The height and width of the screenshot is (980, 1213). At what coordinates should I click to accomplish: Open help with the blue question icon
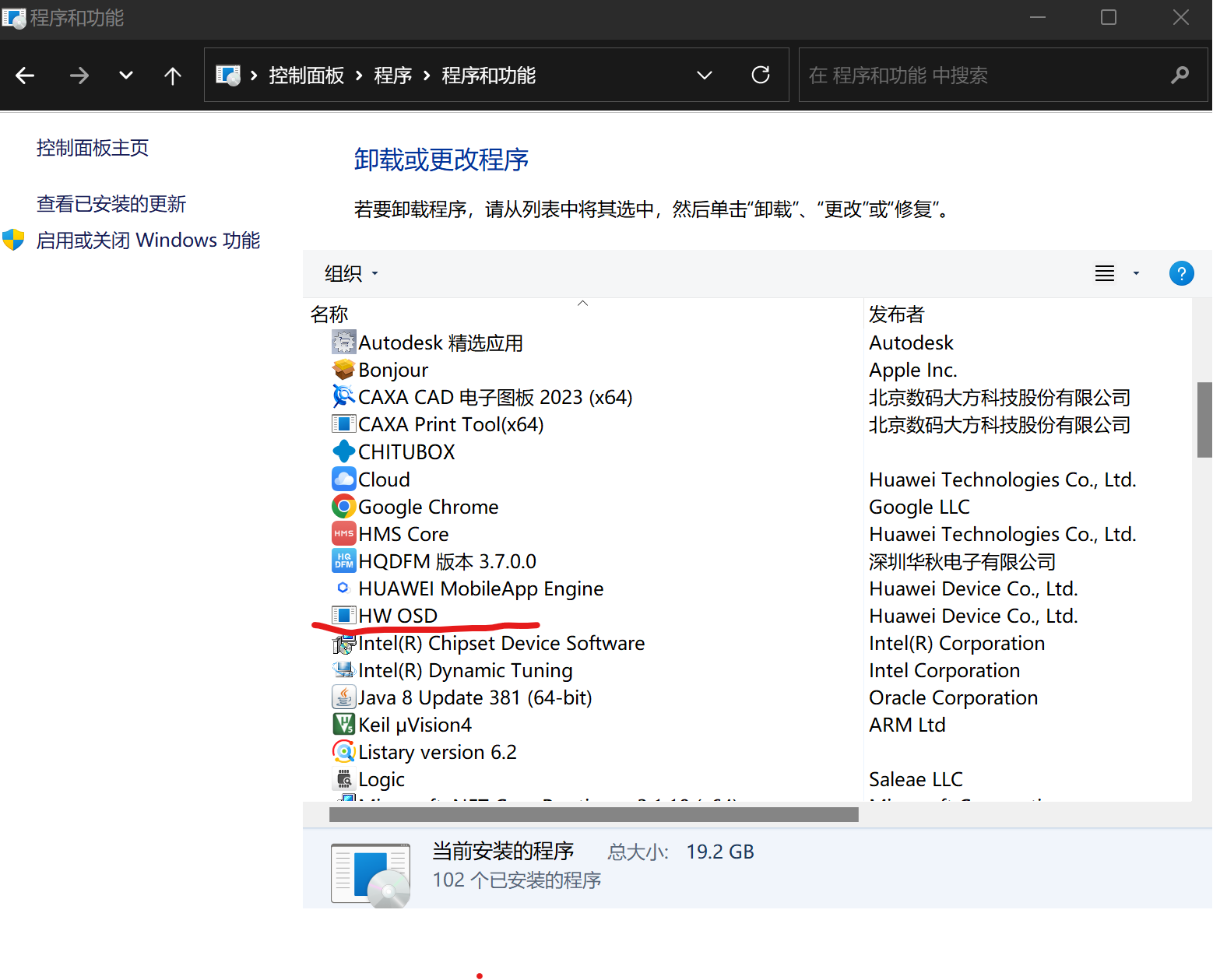click(1182, 273)
